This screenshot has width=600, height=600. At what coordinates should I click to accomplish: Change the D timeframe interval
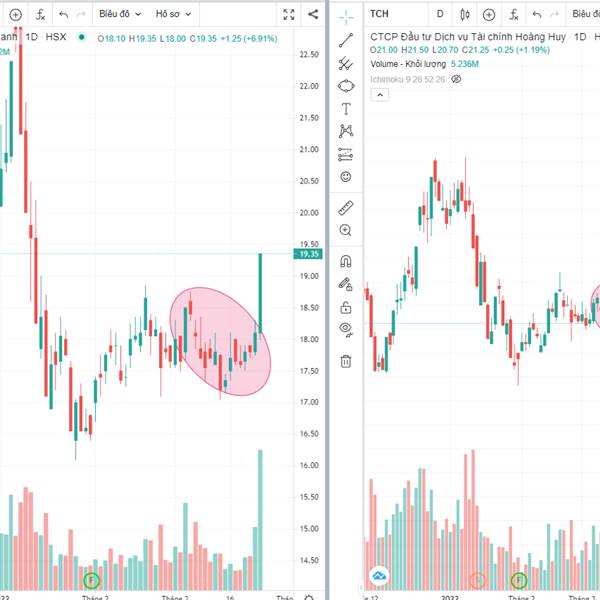point(440,14)
